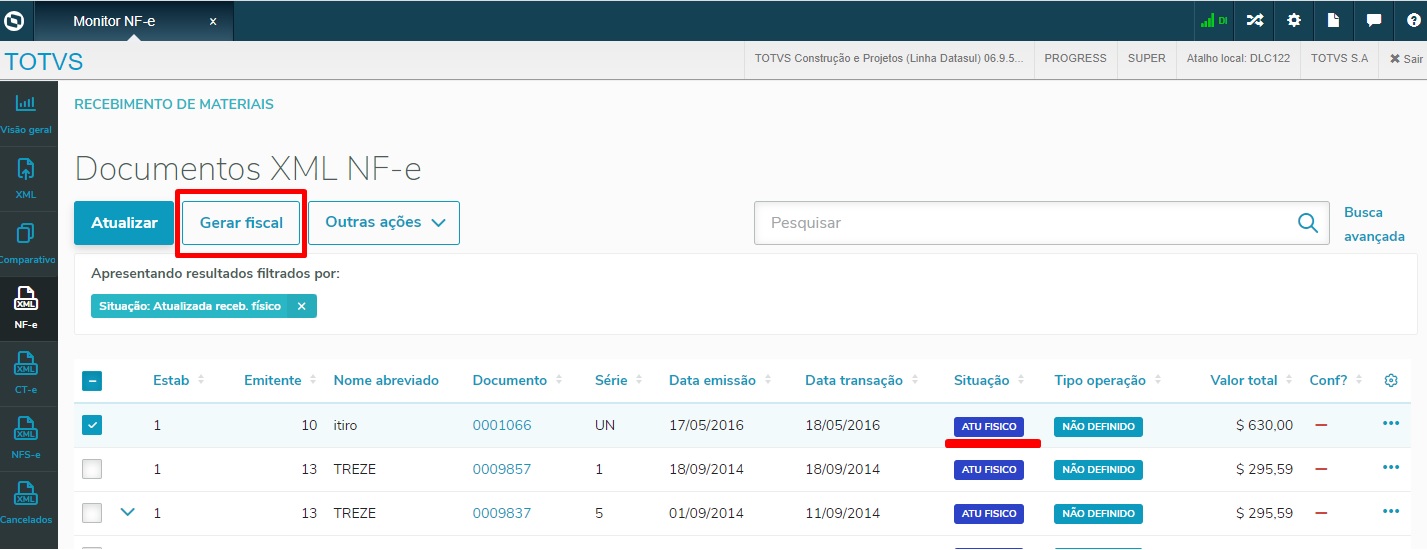Sort by the Conf? column
Image resolution: width=1427 pixels, height=550 pixels.
click(1337, 380)
